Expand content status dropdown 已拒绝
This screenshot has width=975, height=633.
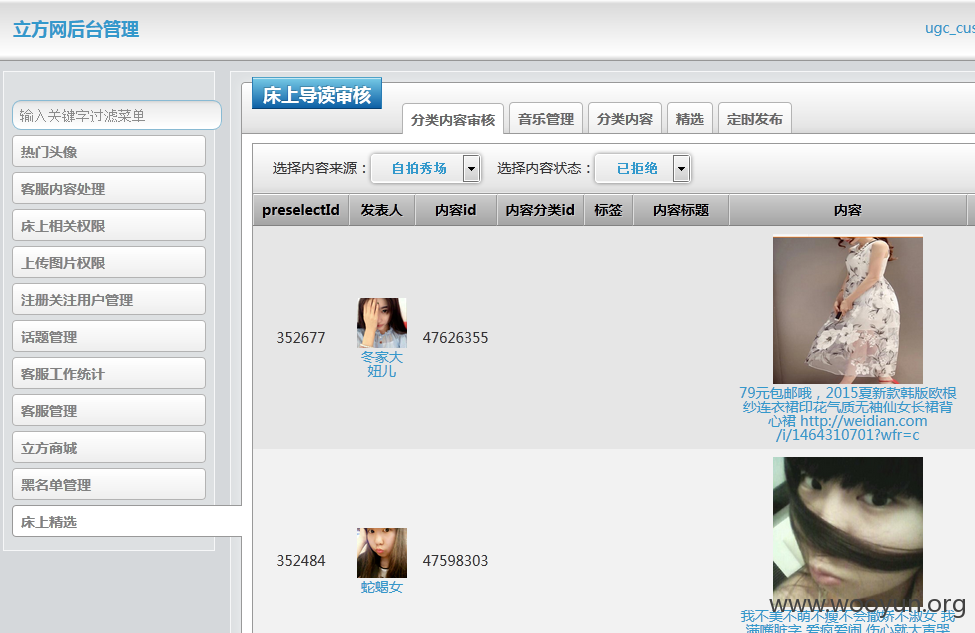pos(643,169)
